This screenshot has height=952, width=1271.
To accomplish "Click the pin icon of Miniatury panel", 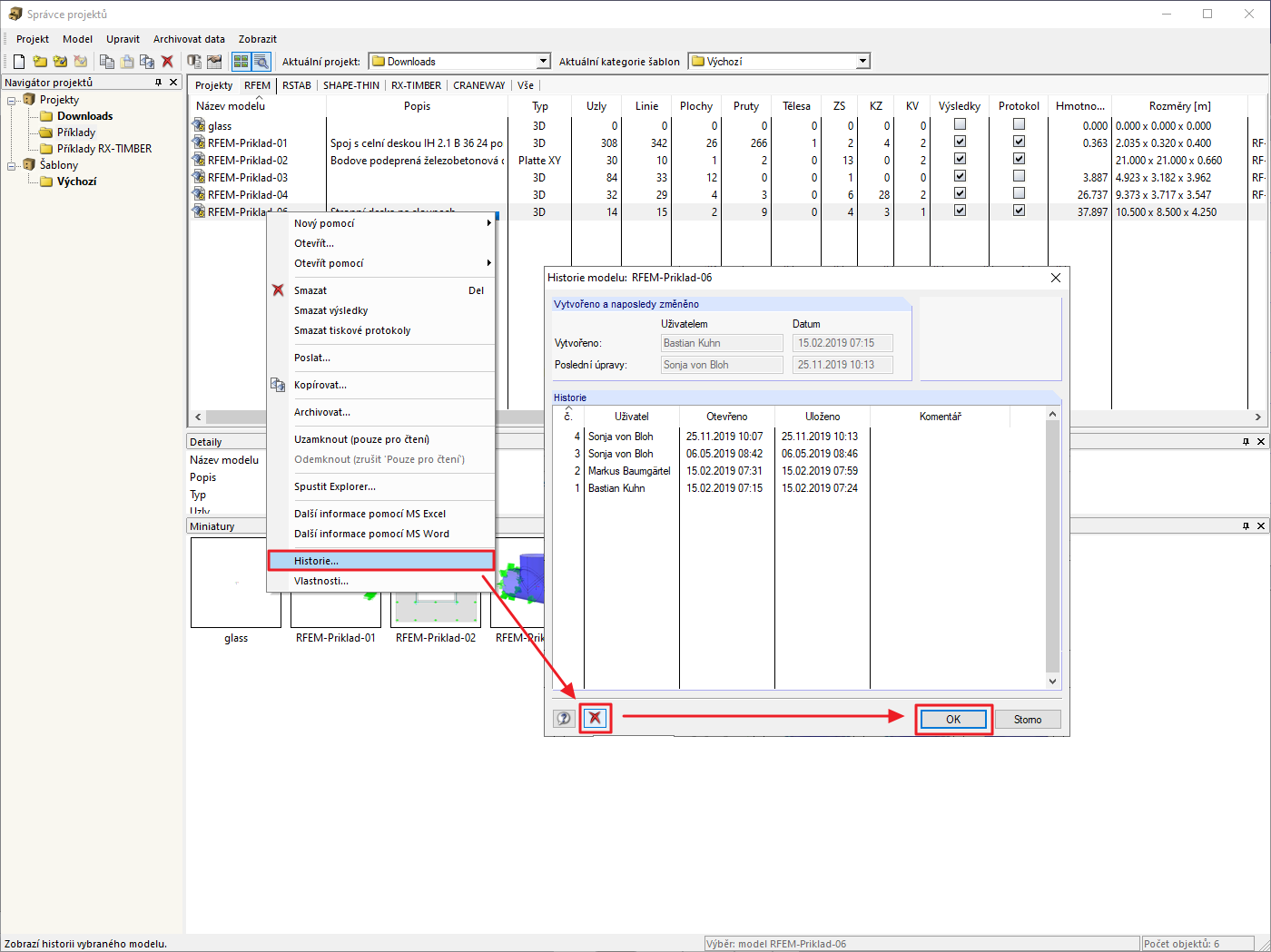I will pos(1246,526).
